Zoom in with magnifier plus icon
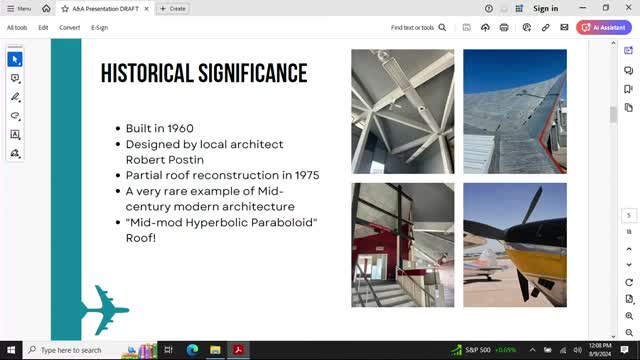Viewport: 640px width, 360px height. (x=629, y=316)
